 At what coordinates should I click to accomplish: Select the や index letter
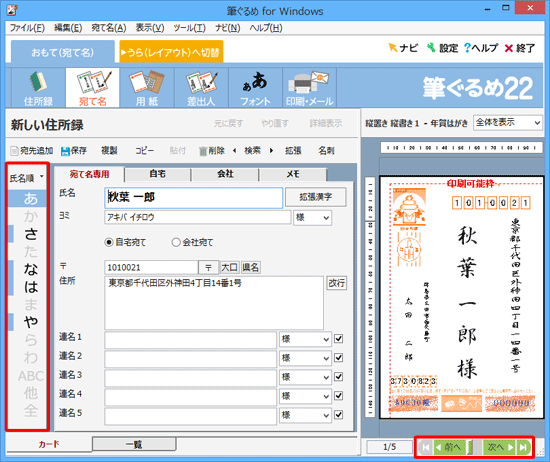(31, 322)
